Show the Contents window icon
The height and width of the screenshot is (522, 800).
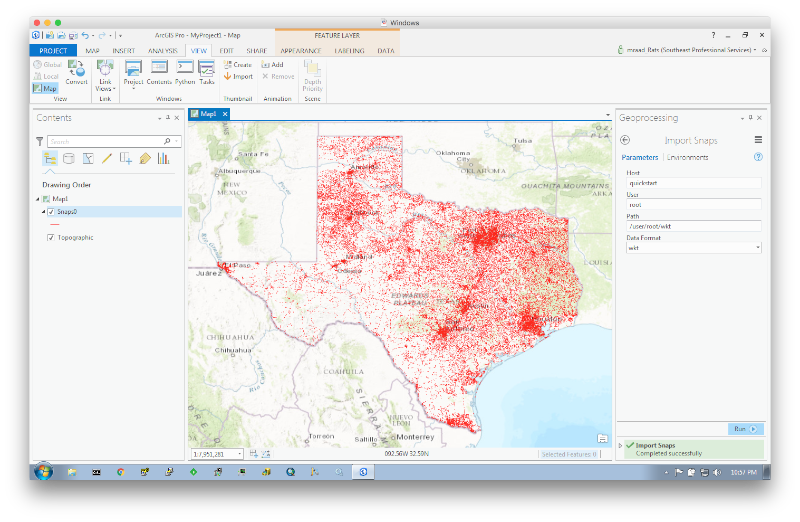click(x=159, y=72)
